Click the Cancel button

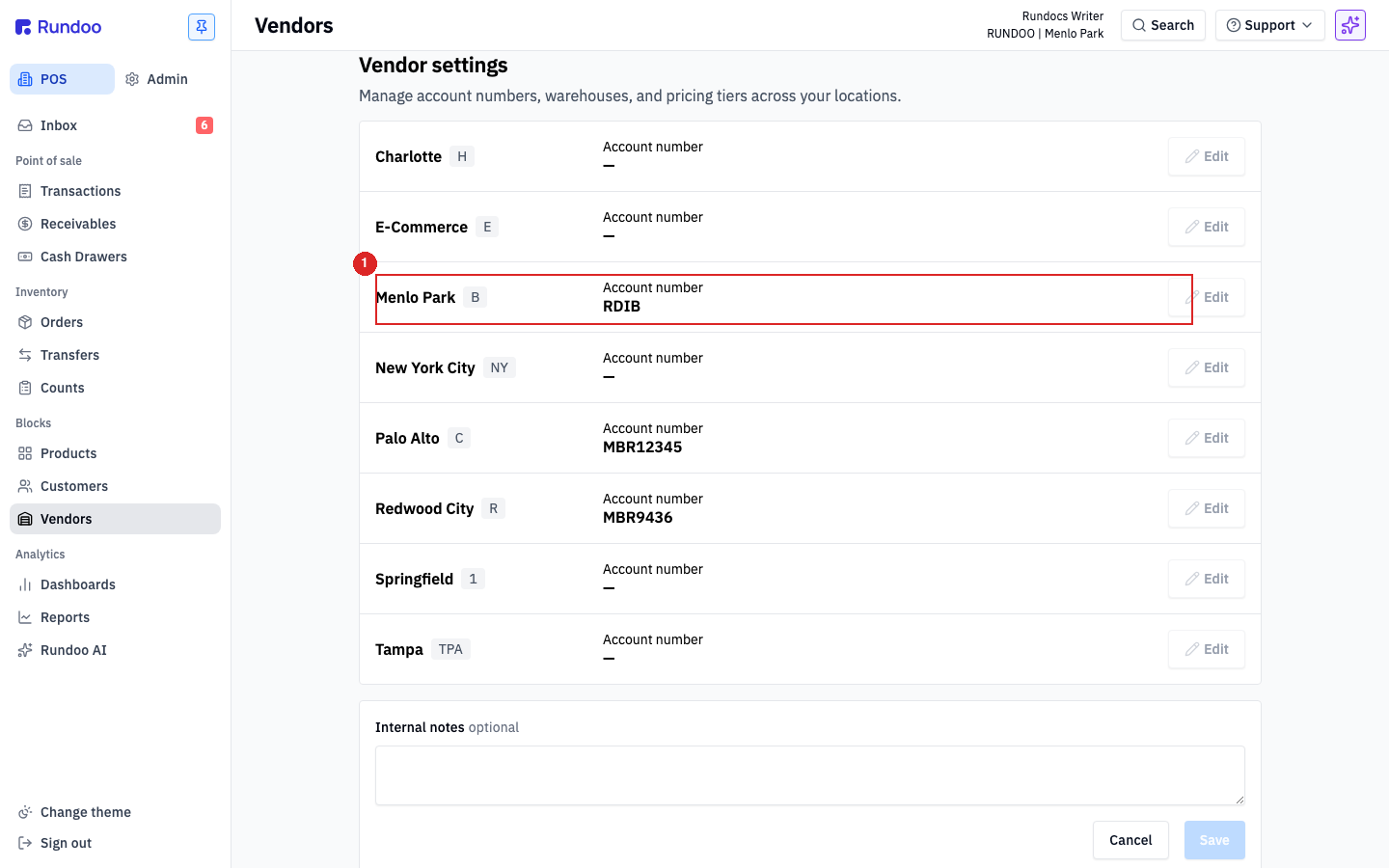tap(1130, 840)
